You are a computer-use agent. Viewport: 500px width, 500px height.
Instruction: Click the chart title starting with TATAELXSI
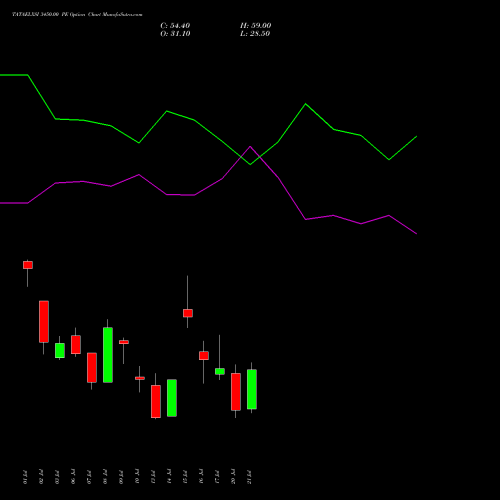tap(77, 15)
